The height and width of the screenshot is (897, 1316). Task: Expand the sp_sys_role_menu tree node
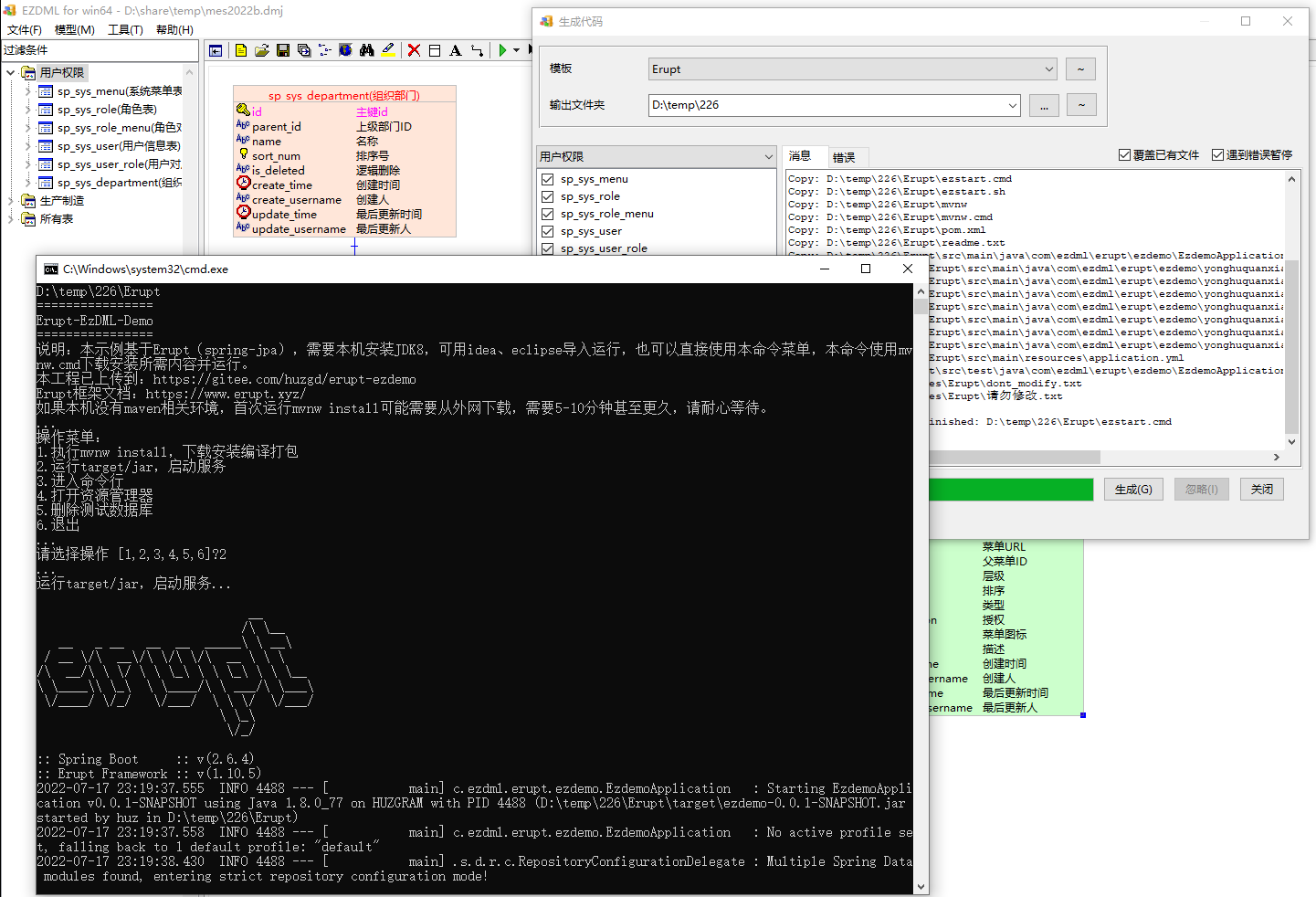pyautogui.click(x=27, y=128)
